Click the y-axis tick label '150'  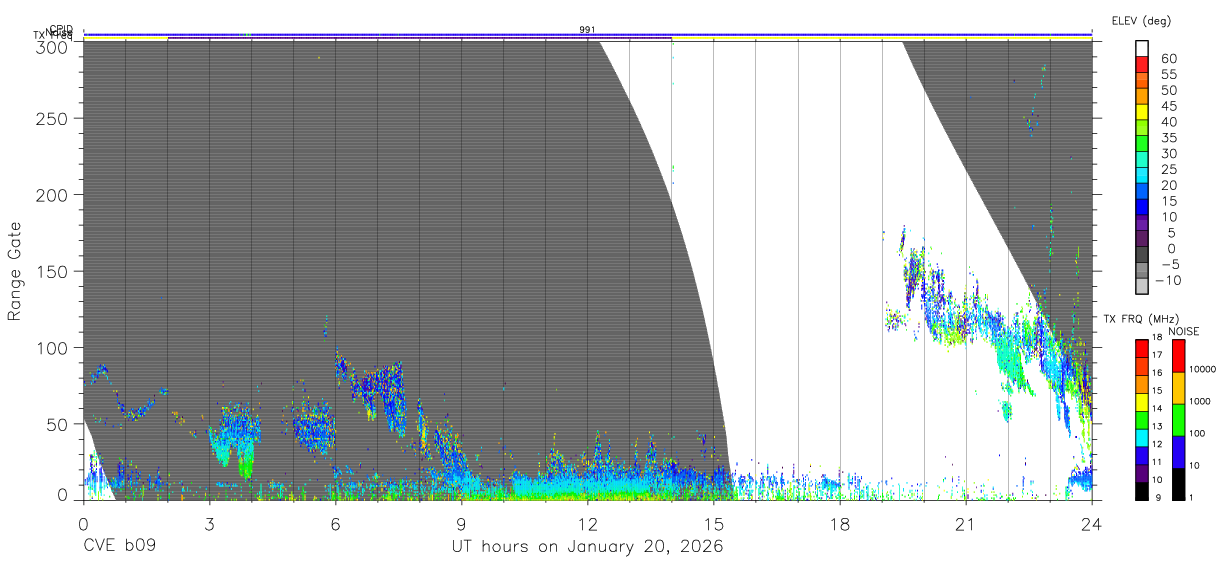(x=53, y=271)
